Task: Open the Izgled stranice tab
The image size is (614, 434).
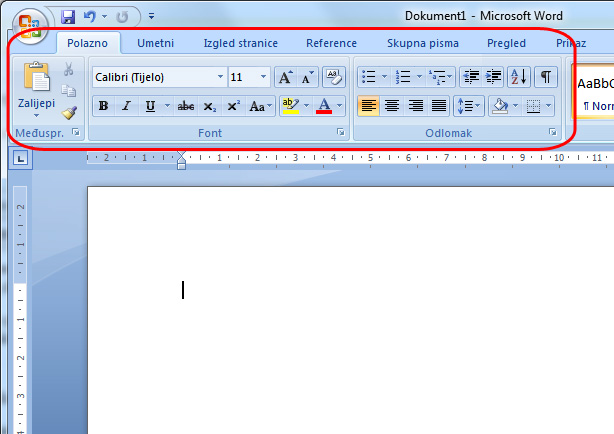Action: tap(240, 43)
